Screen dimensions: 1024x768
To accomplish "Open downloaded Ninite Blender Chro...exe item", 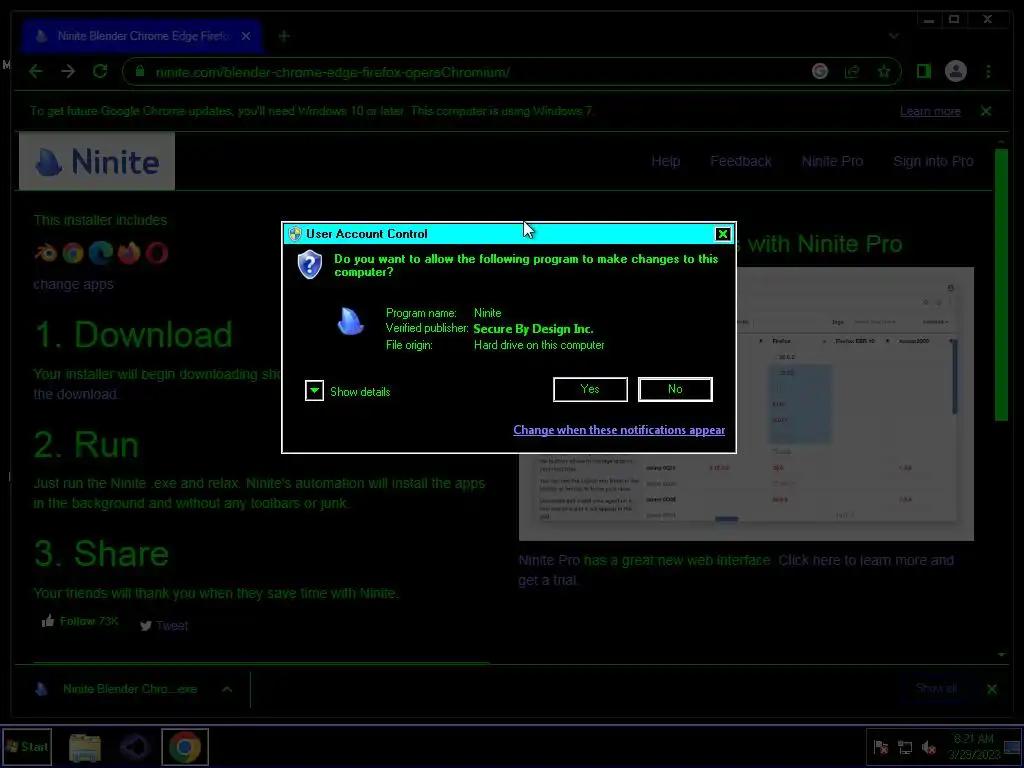I will [x=118, y=689].
